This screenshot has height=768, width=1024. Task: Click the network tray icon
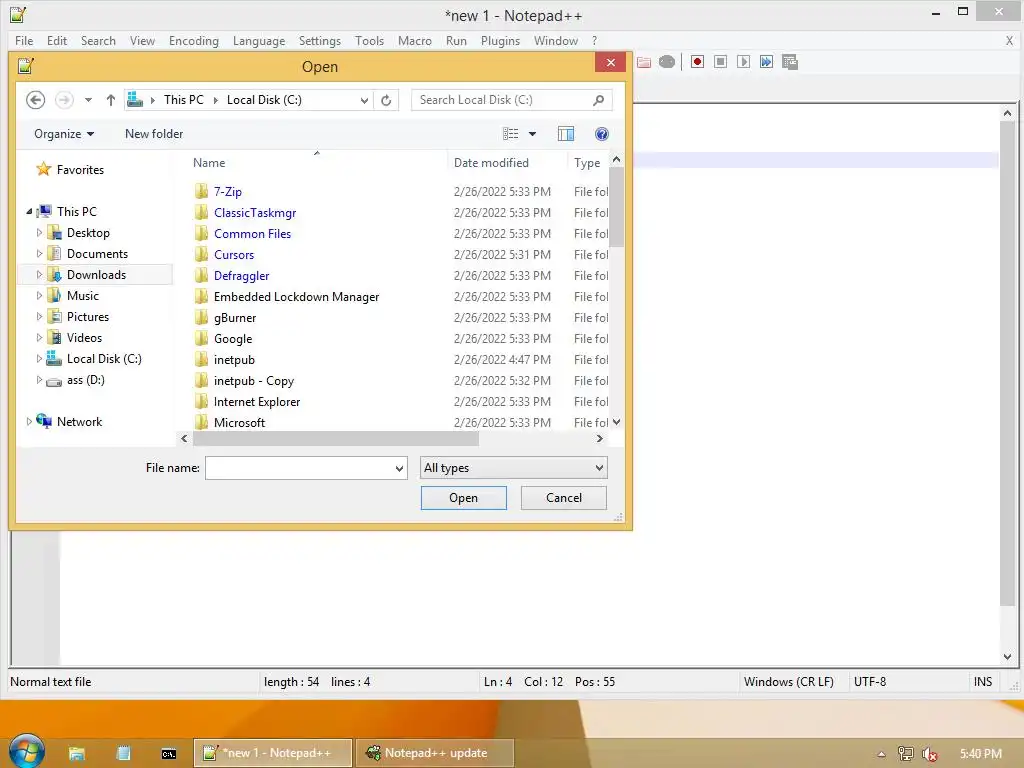coord(905,754)
